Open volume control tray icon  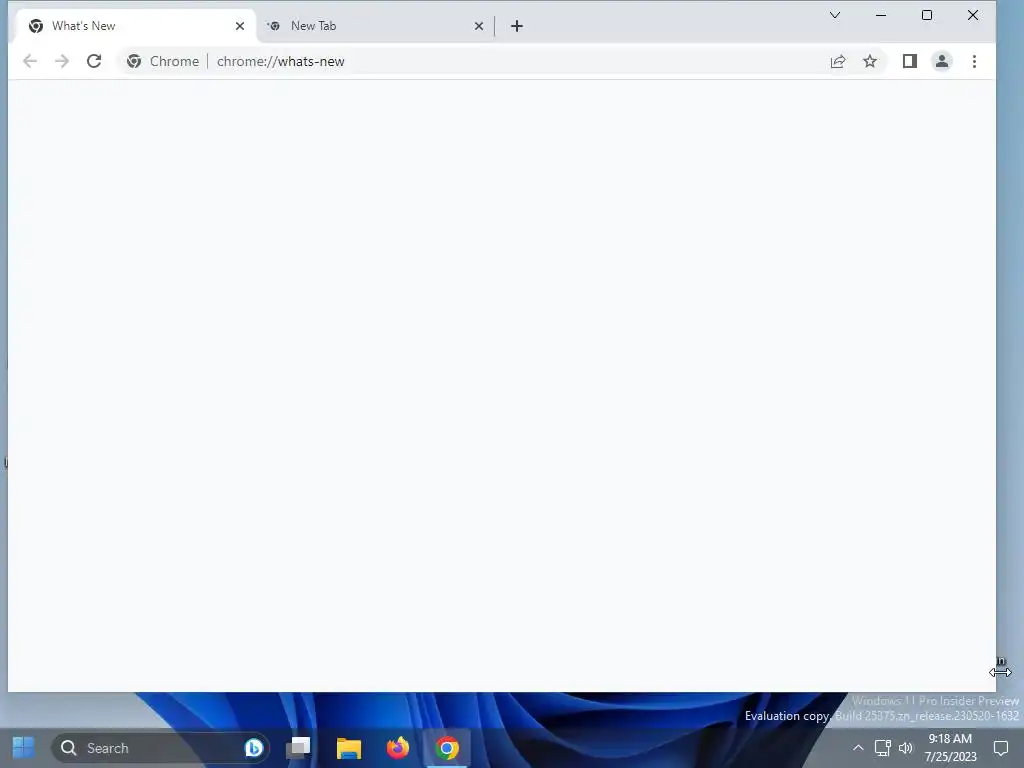coord(906,748)
